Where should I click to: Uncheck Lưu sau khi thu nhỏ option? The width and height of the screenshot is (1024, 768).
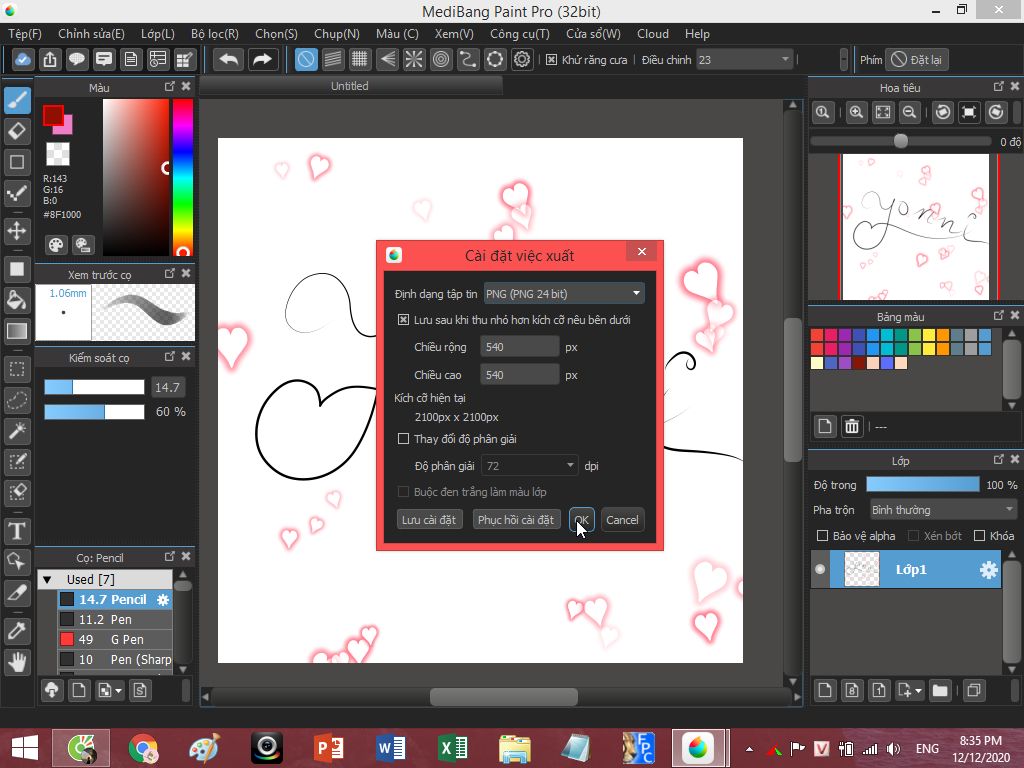click(404, 319)
